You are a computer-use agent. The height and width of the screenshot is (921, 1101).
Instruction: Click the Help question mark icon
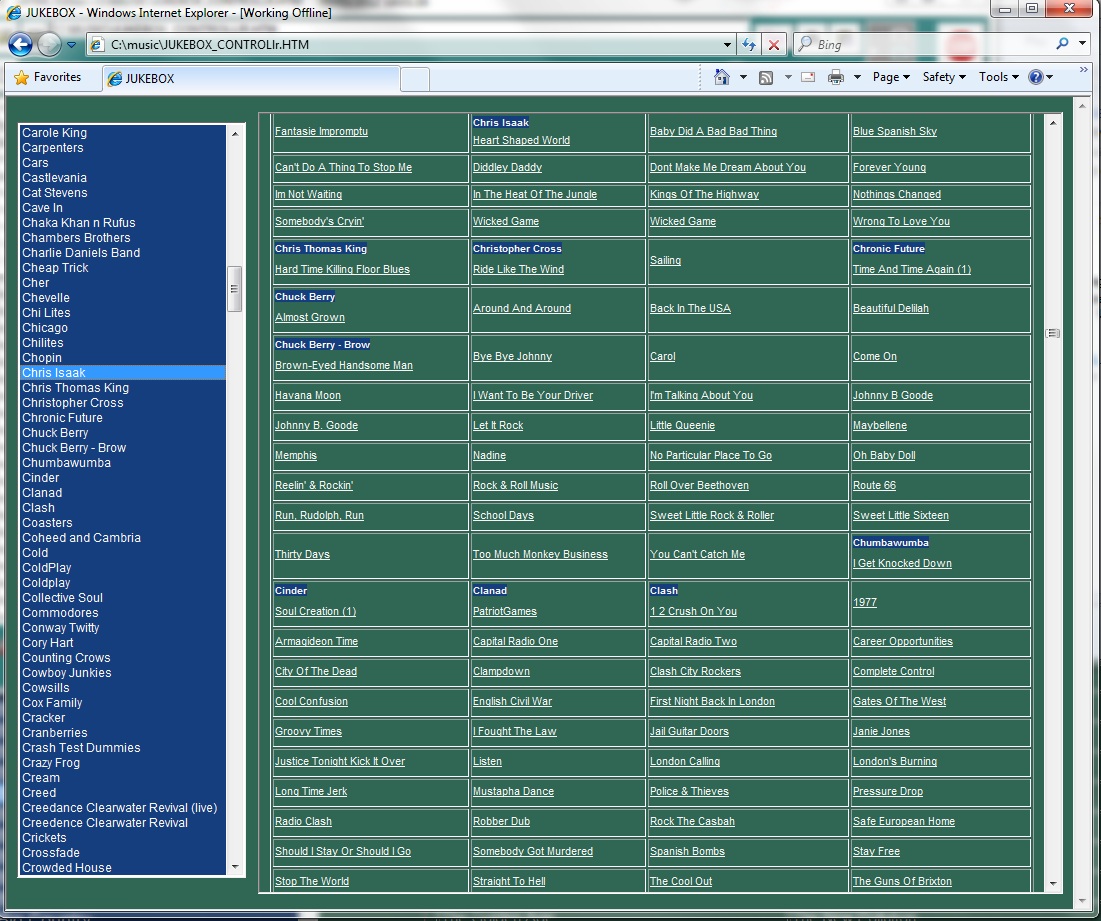click(x=1036, y=77)
